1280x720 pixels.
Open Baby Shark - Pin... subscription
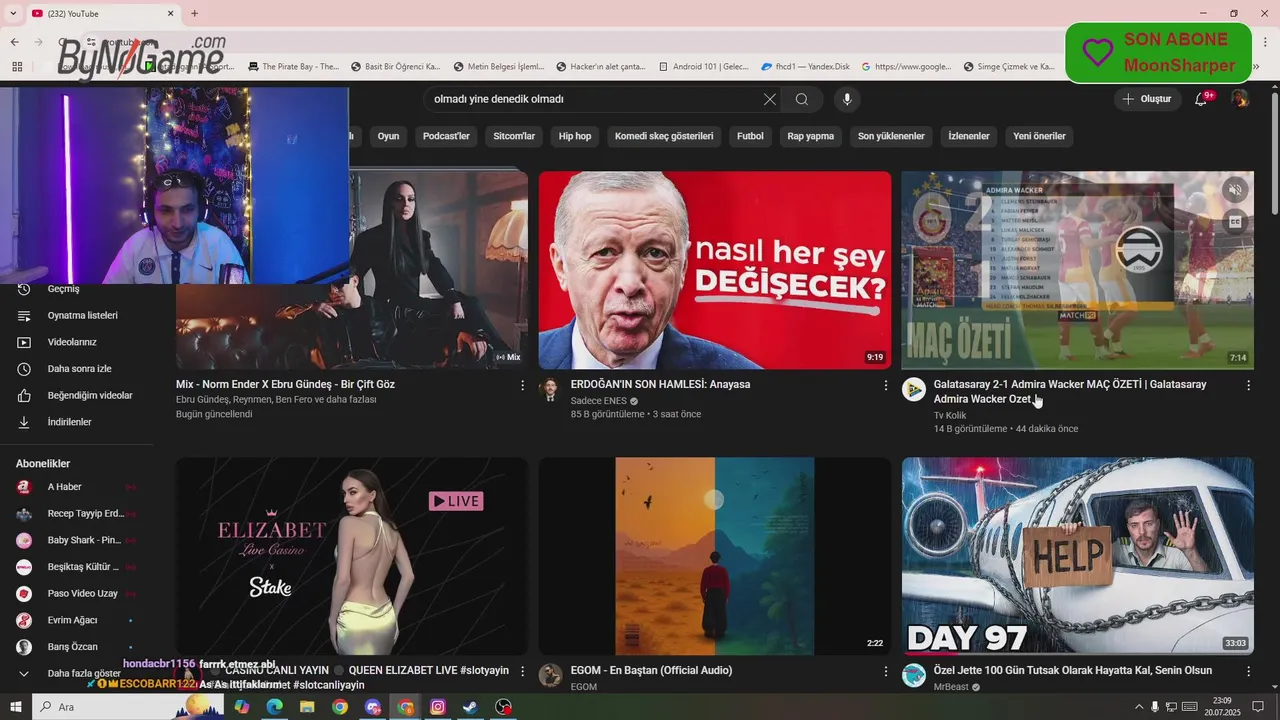click(x=77, y=540)
